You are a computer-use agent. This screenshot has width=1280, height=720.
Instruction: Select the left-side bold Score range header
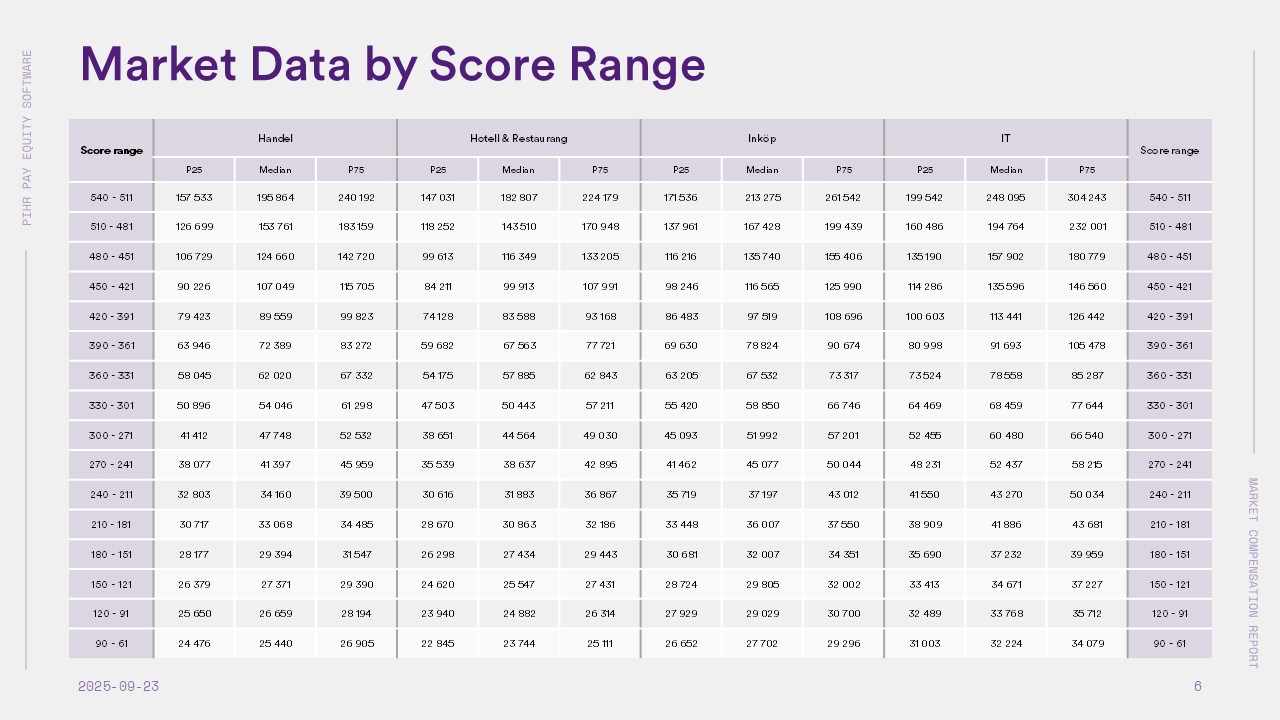pos(112,150)
